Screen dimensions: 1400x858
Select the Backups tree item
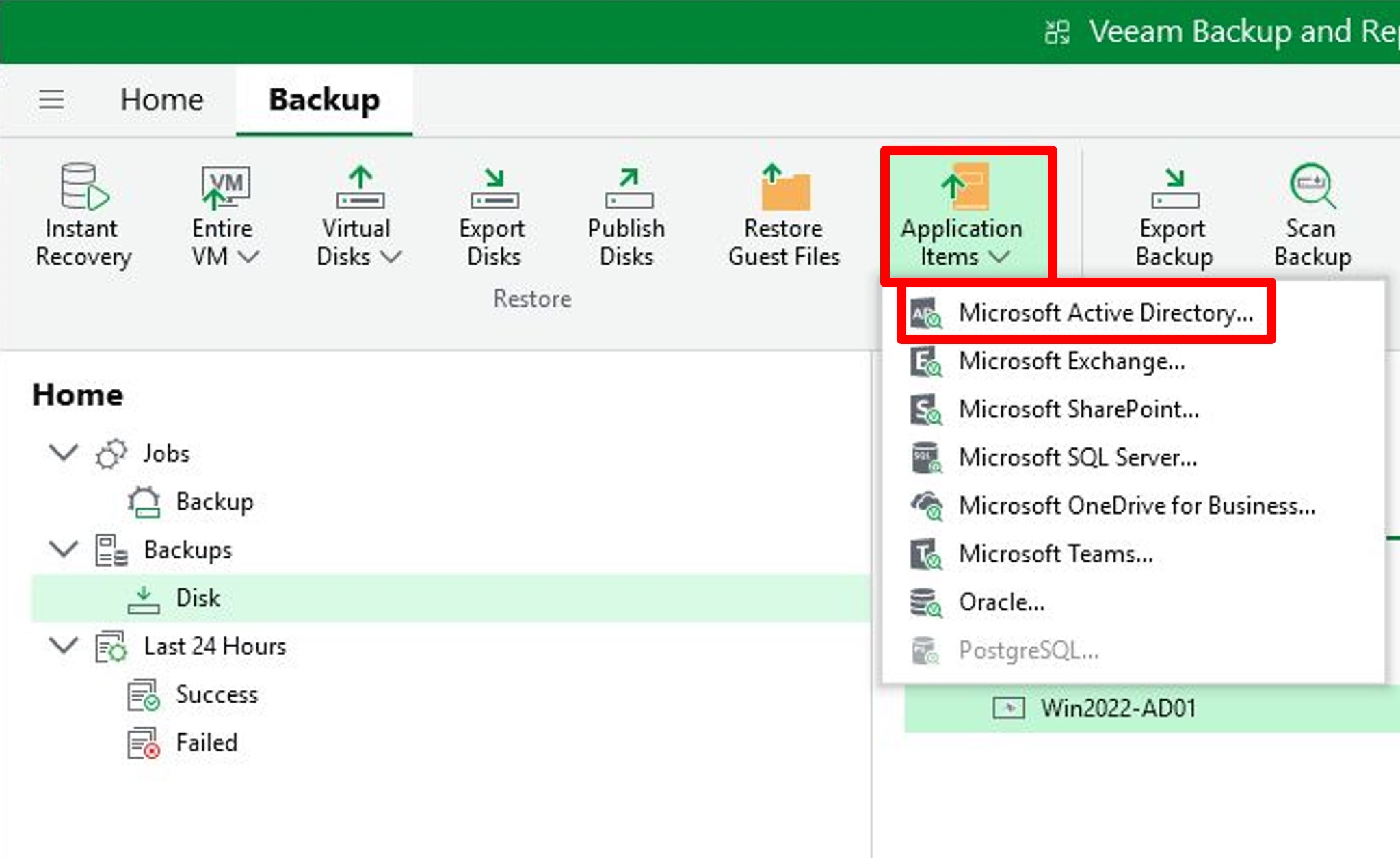(x=187, y=550)
